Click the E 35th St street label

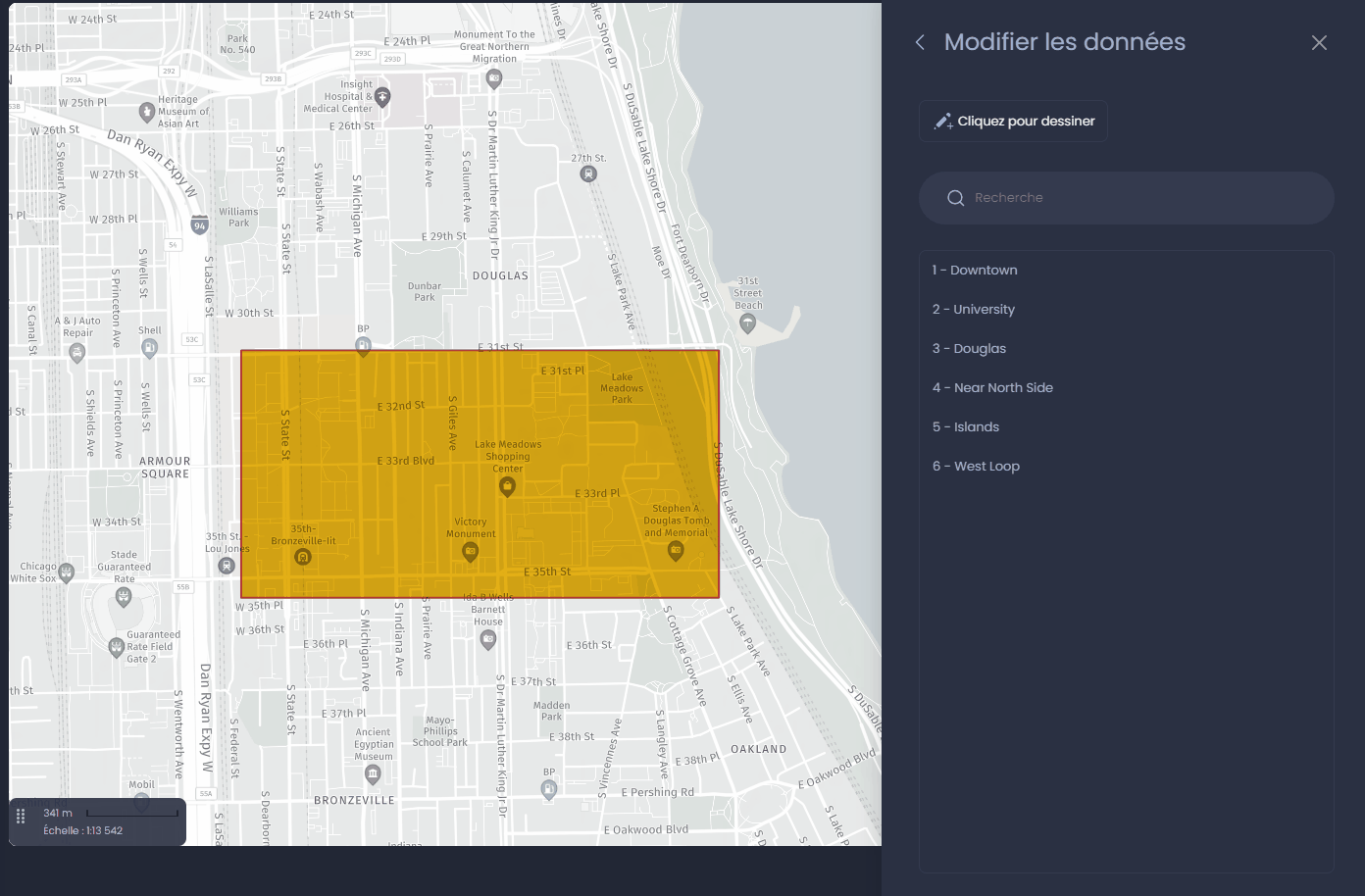click(547, 572)
